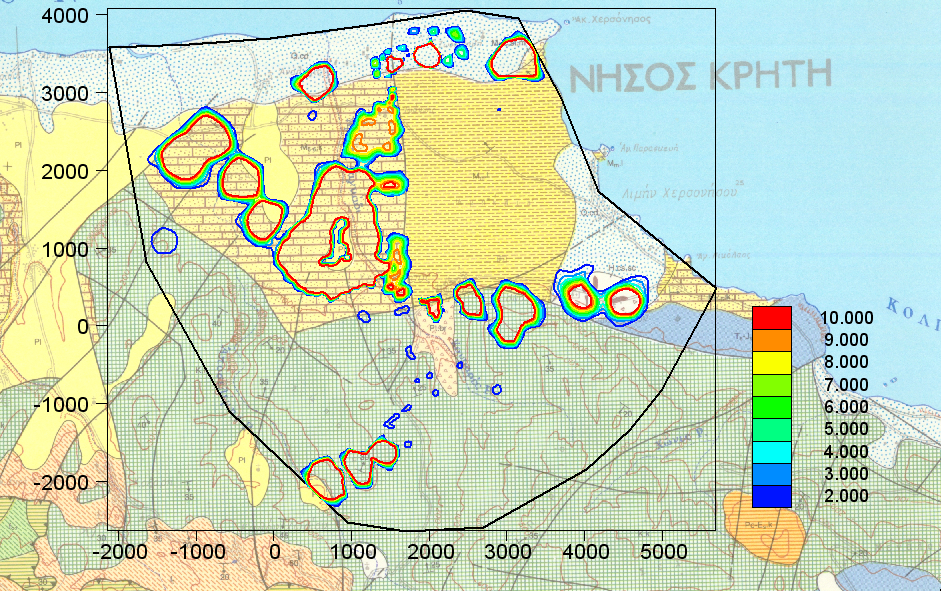Select the vertical axis label "1000"
The image size is (941, 591).
point(65,249)
